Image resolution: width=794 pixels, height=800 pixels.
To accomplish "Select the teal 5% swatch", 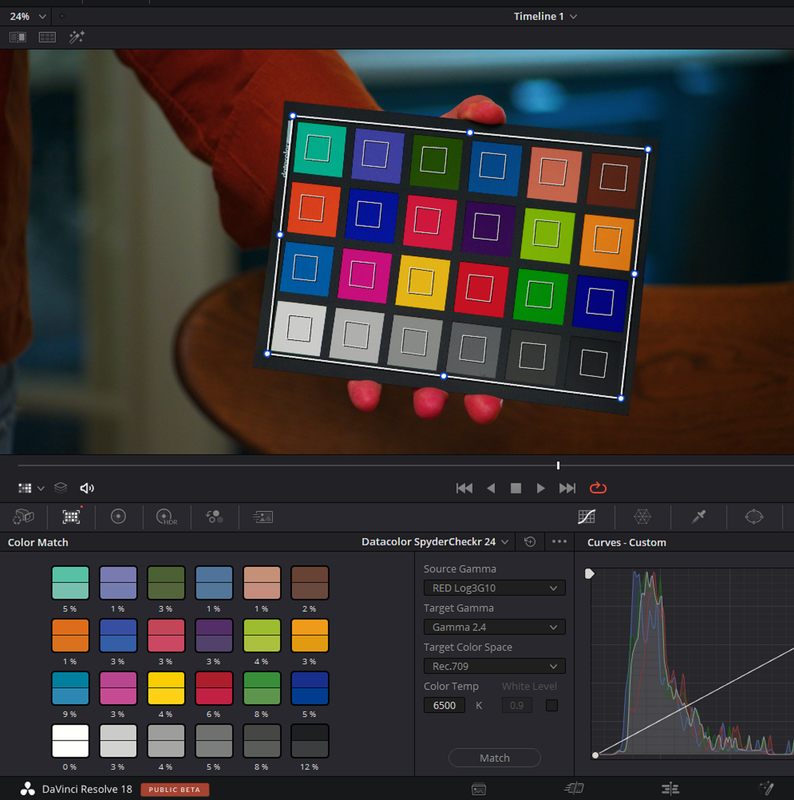I will coord(70,583).
